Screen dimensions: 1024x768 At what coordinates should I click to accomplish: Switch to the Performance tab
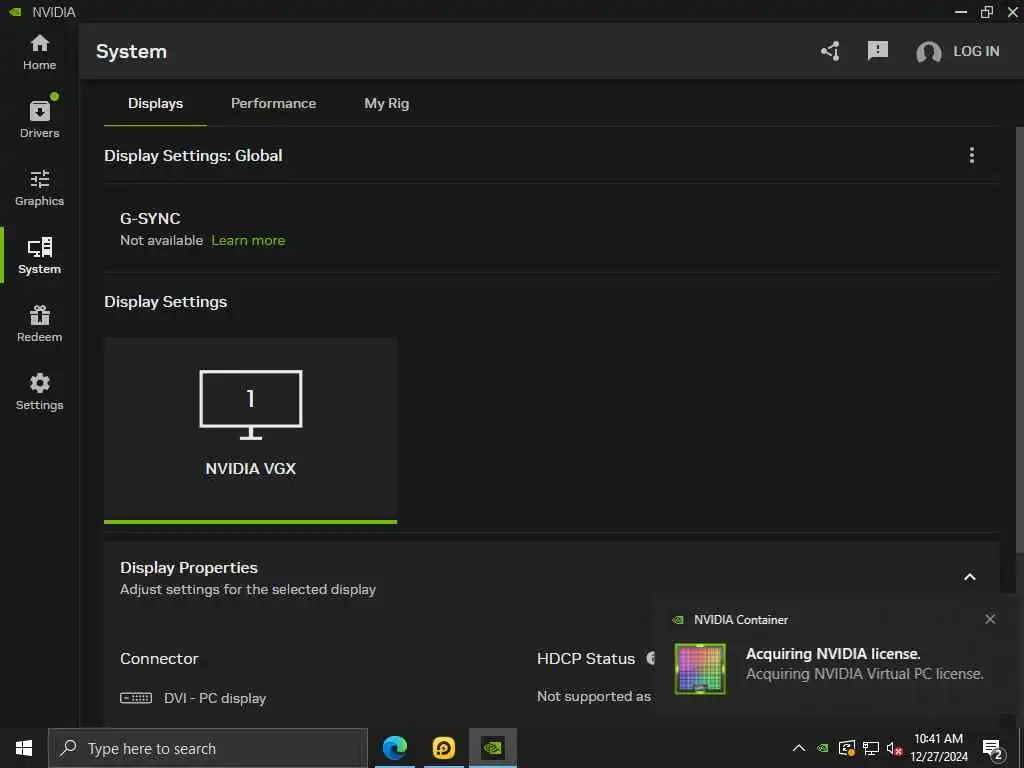274,103
